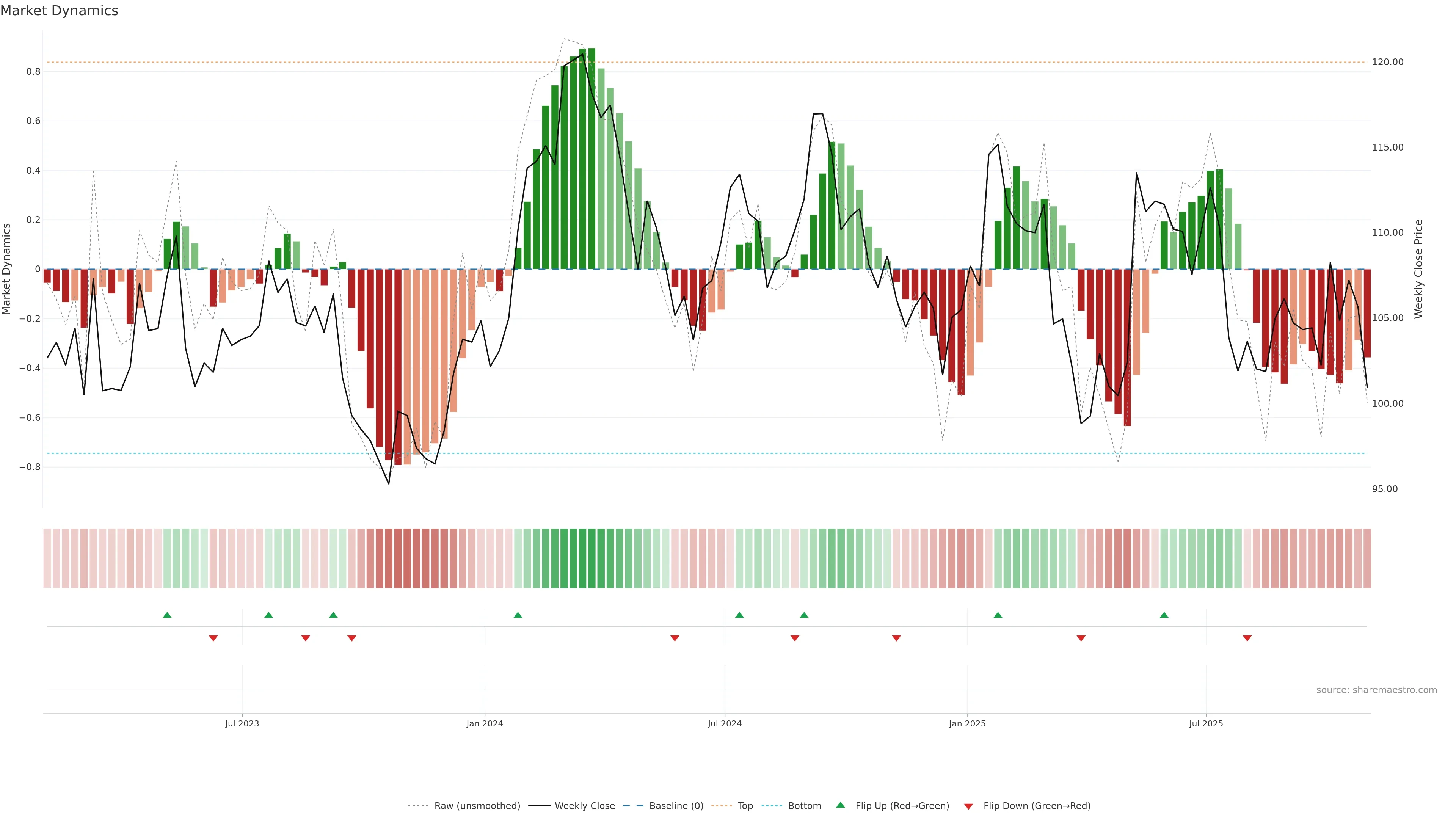
Task: Hide the Bottom series via the legend
Action: pos(804,806)
